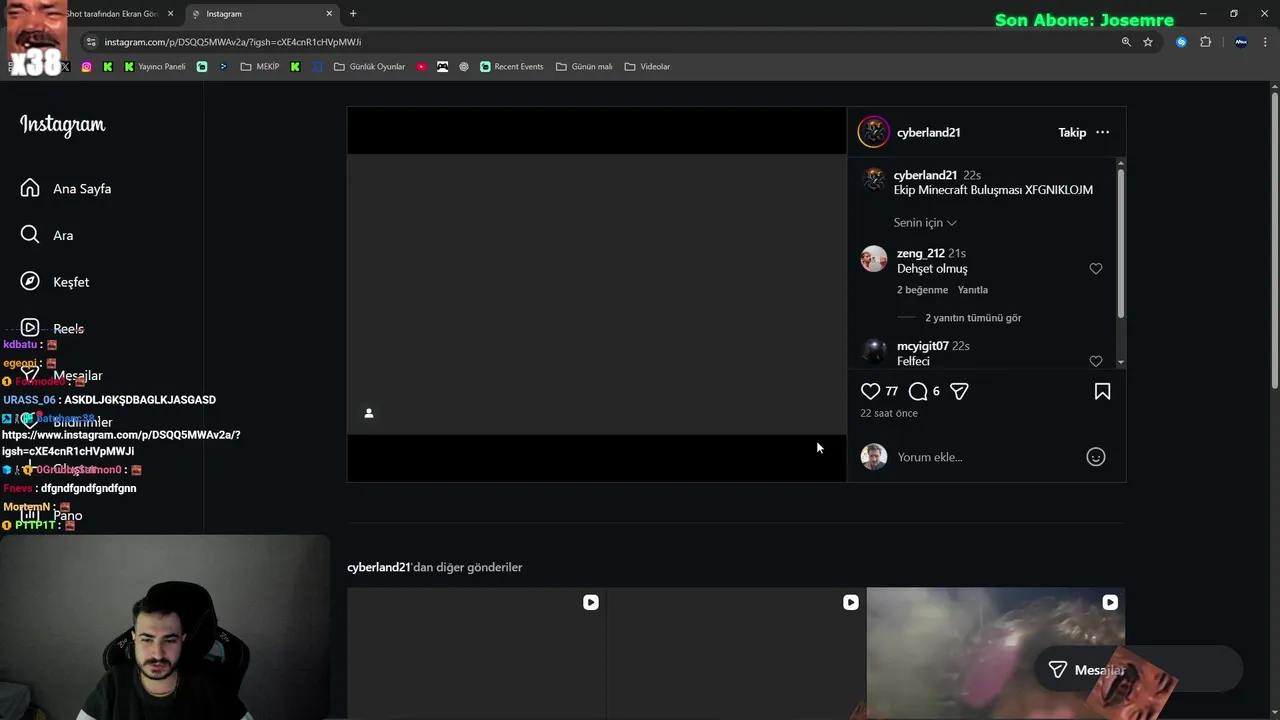Reply to zeng_212 with Yanıtla
This screenshot has height=720, width=1280.
[x=972, y=290]
